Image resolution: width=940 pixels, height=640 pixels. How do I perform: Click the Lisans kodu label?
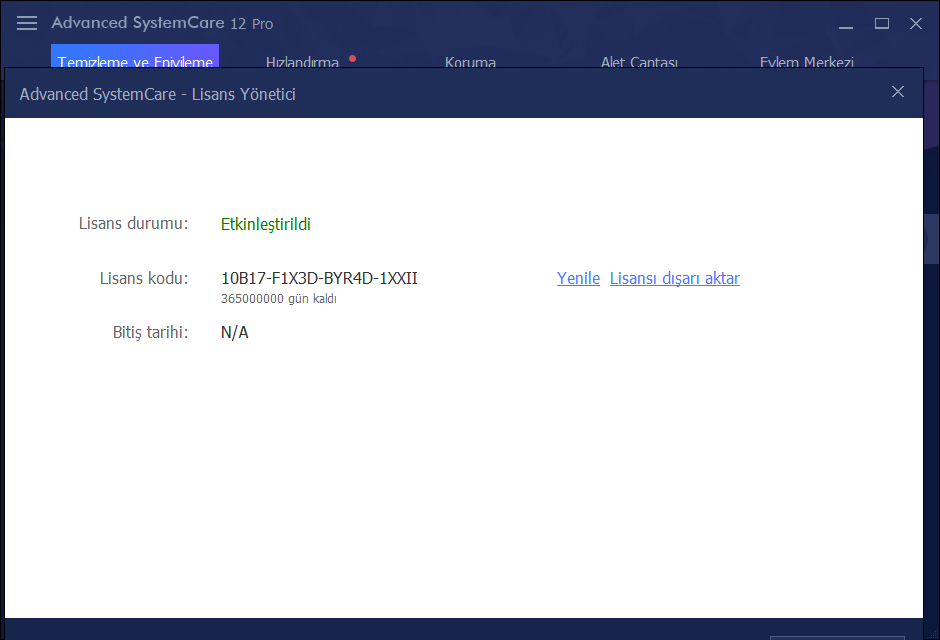coord(144,278)
